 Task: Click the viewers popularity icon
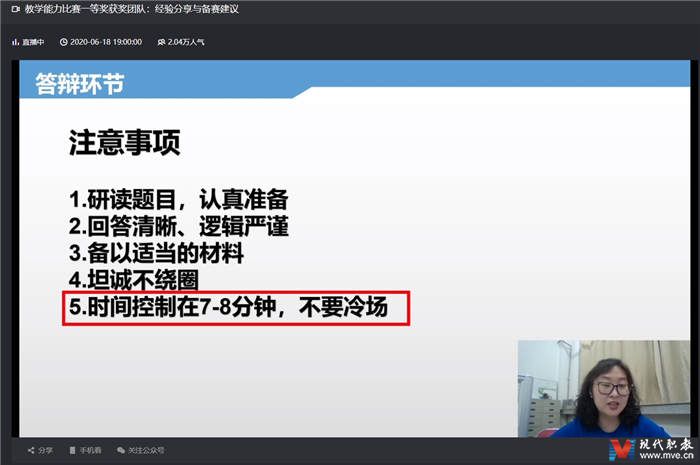[x=161, y=42]
